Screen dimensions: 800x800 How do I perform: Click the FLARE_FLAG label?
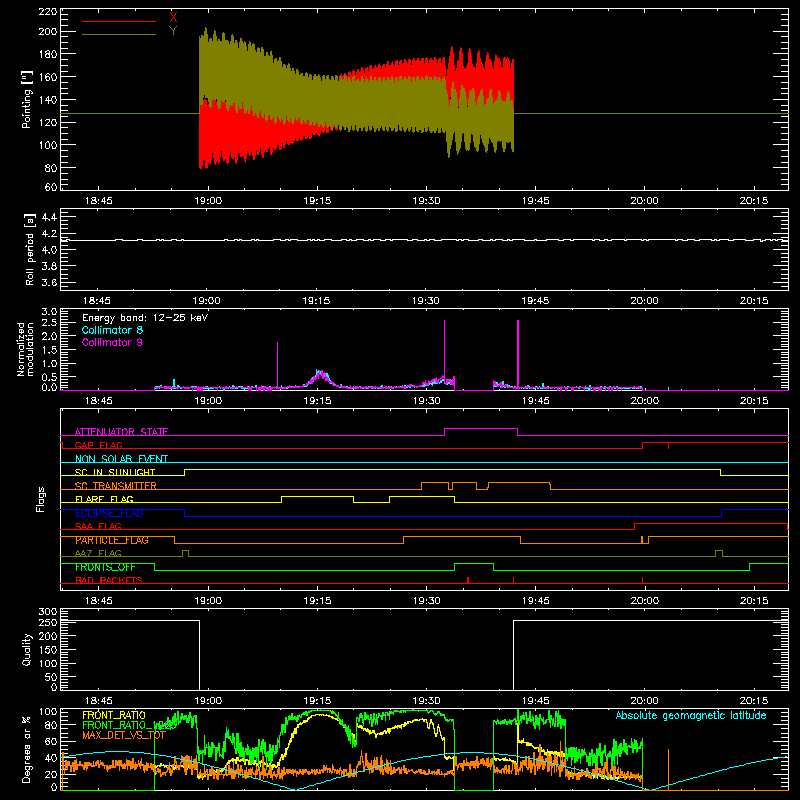[x=104, y=499]
